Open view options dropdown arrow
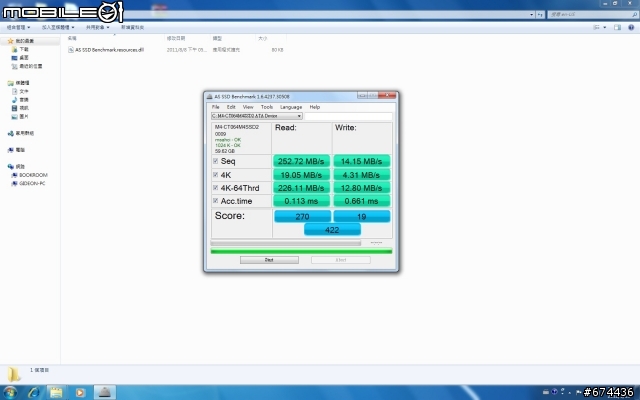 pos(604,27)
